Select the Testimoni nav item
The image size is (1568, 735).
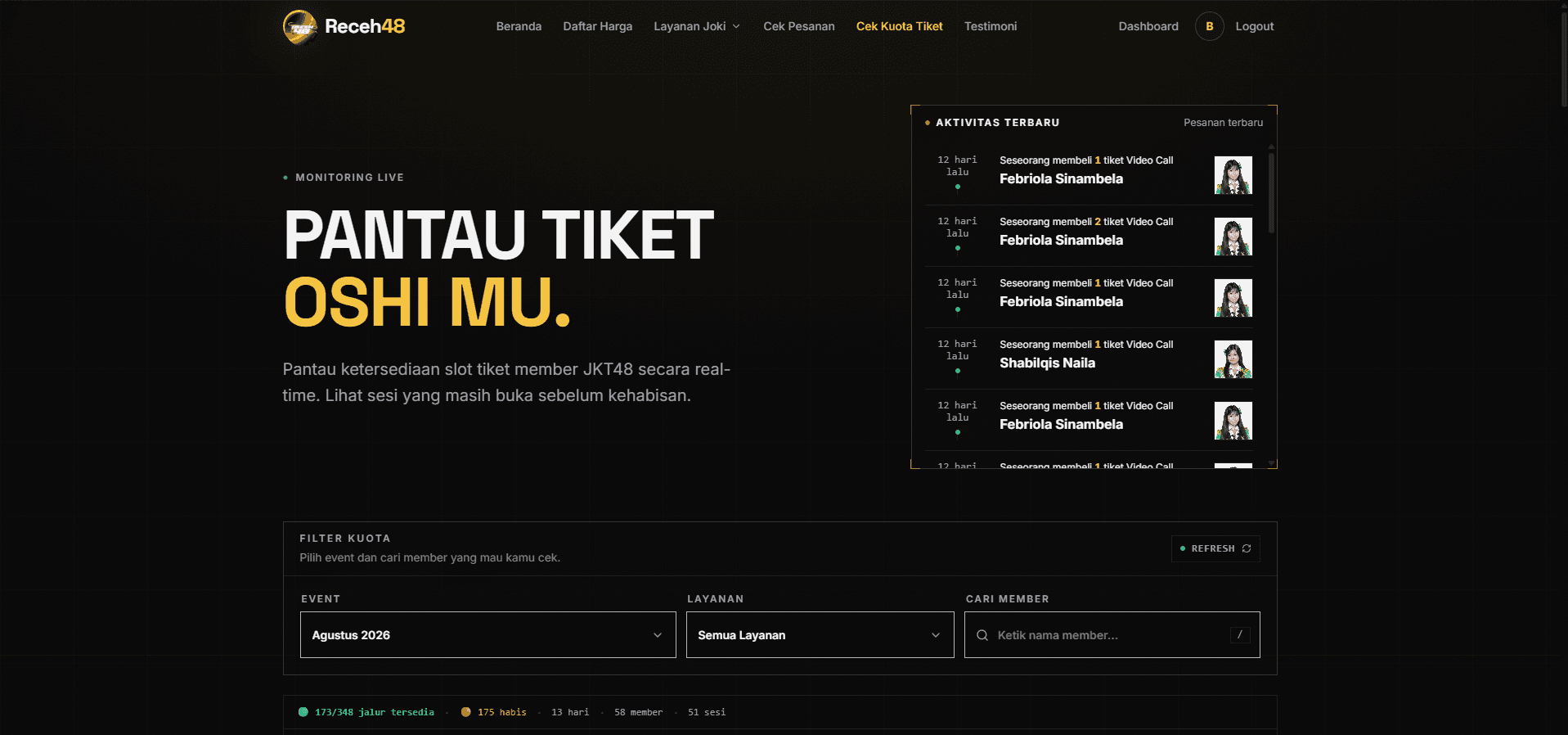click(991, 26)
